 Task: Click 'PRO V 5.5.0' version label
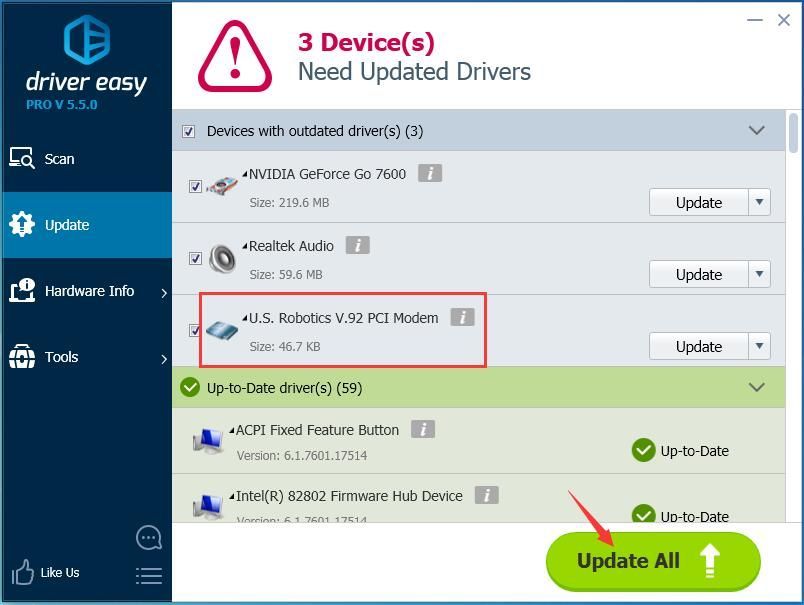point(62,105)
